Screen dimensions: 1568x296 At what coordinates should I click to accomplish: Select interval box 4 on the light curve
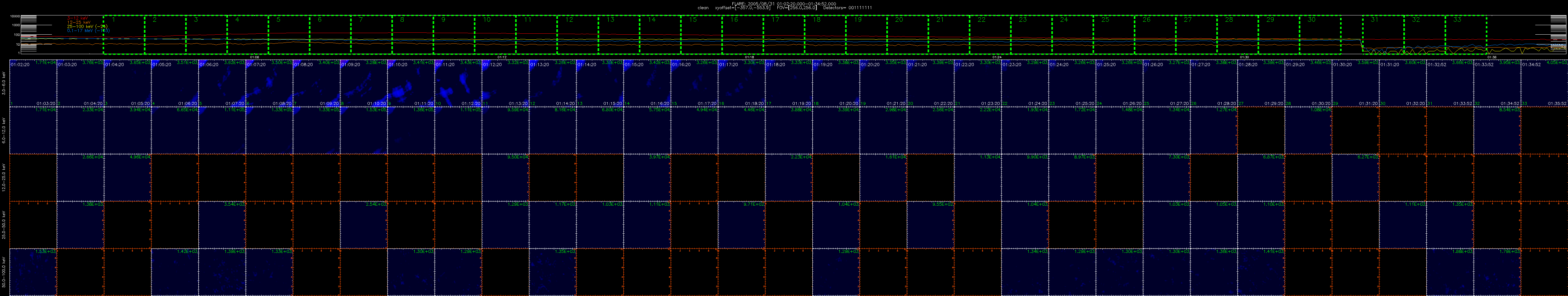pyautogui.click(x=248, y=34)
